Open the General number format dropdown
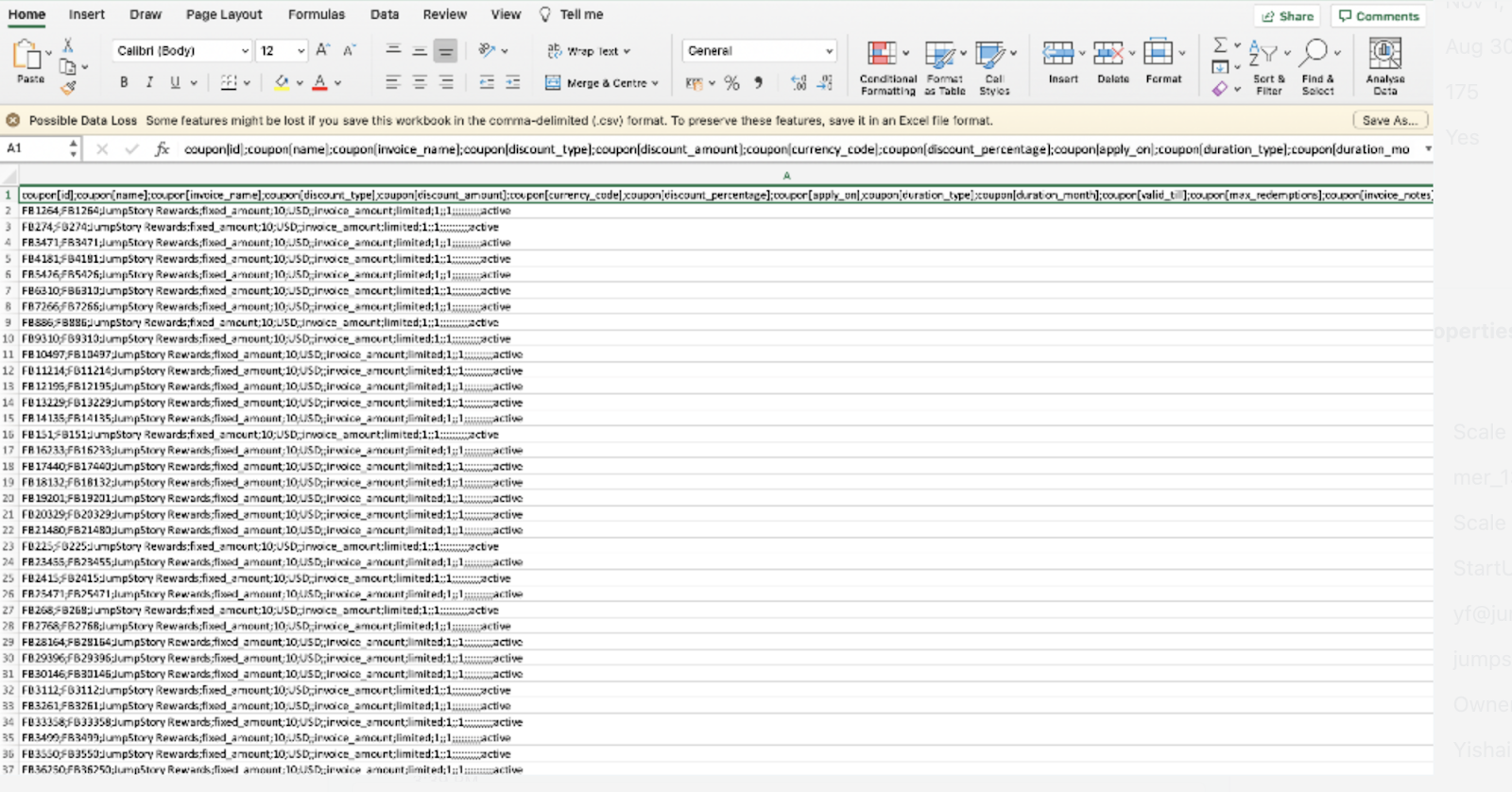 (759, 51)
